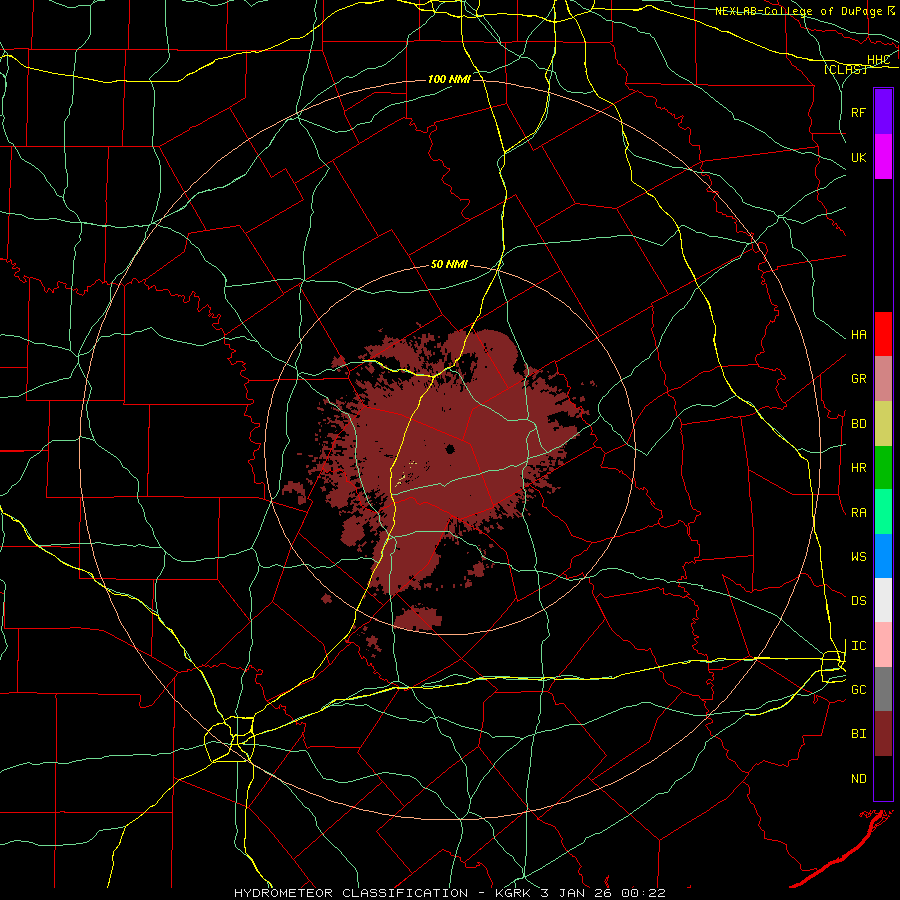Click the UK magenta legend swatch
The height and width of the screenshot is (900, 900).
click(883, 157)
